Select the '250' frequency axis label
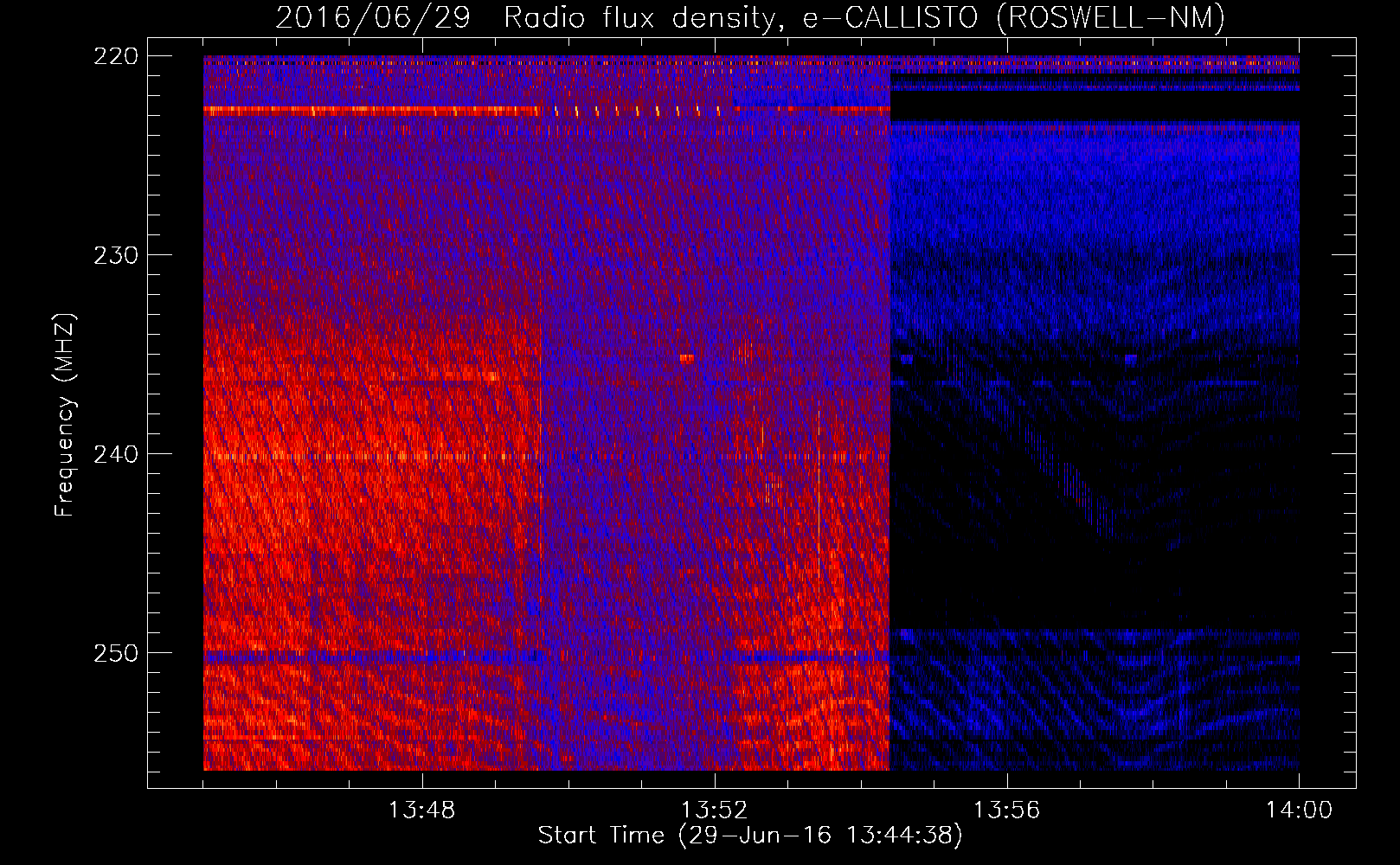 (115, 653)
